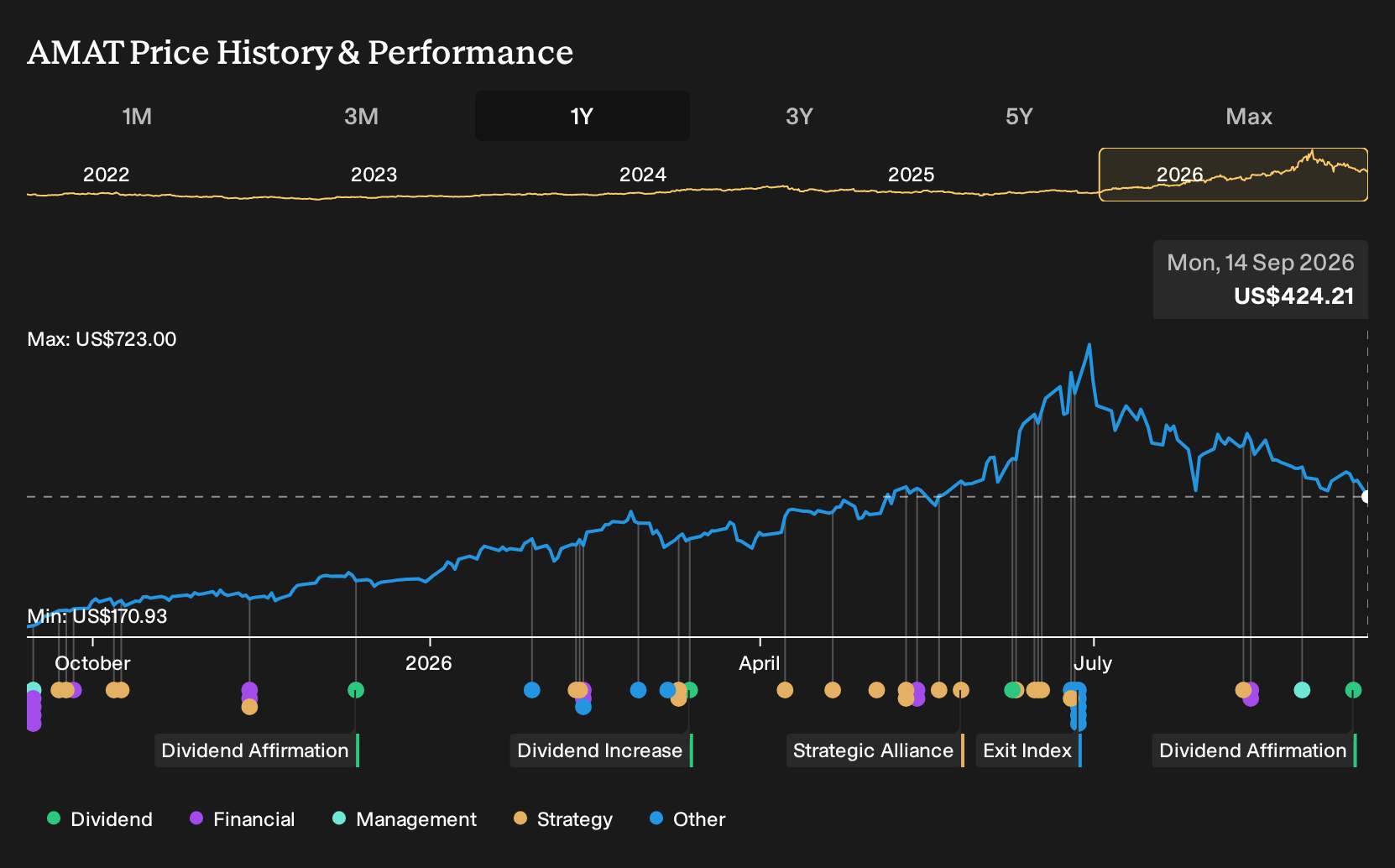This screenshot has width=1395, height=868.
Task: Click the green Dividend dot in June
Action: (x=1011, y=690)
